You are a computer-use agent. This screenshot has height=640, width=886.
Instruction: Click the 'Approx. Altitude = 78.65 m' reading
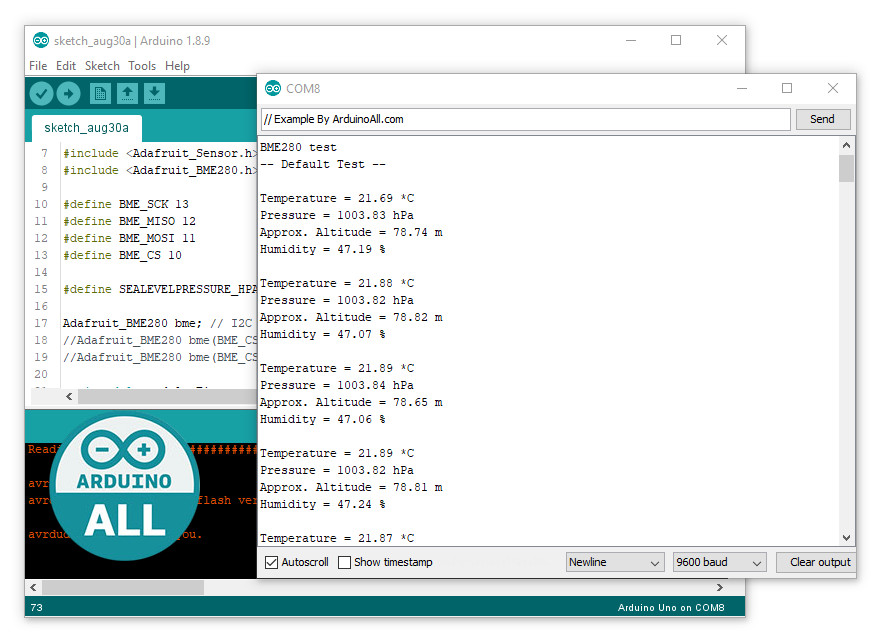[x=351, y=402]
